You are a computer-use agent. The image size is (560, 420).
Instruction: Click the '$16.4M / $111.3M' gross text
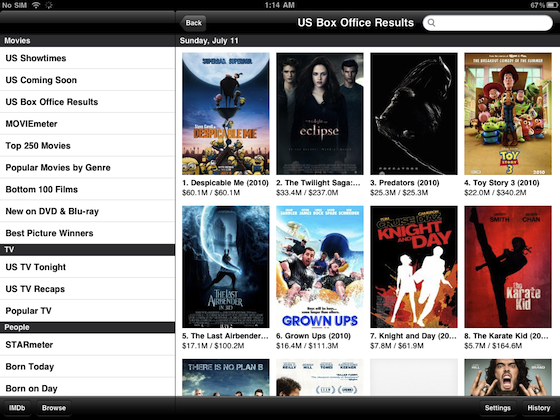[307, 346]
